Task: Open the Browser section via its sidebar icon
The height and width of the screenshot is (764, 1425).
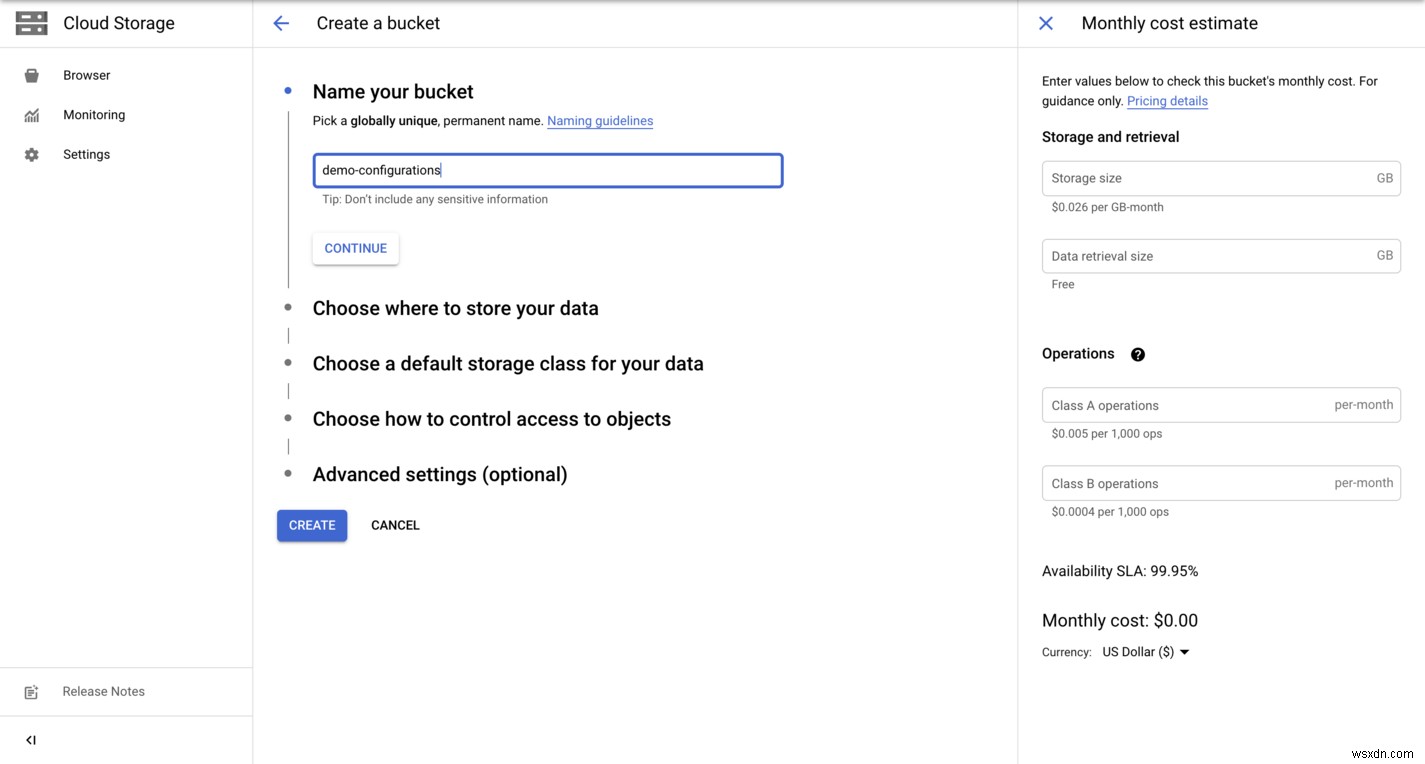Action: coord(30,74)
